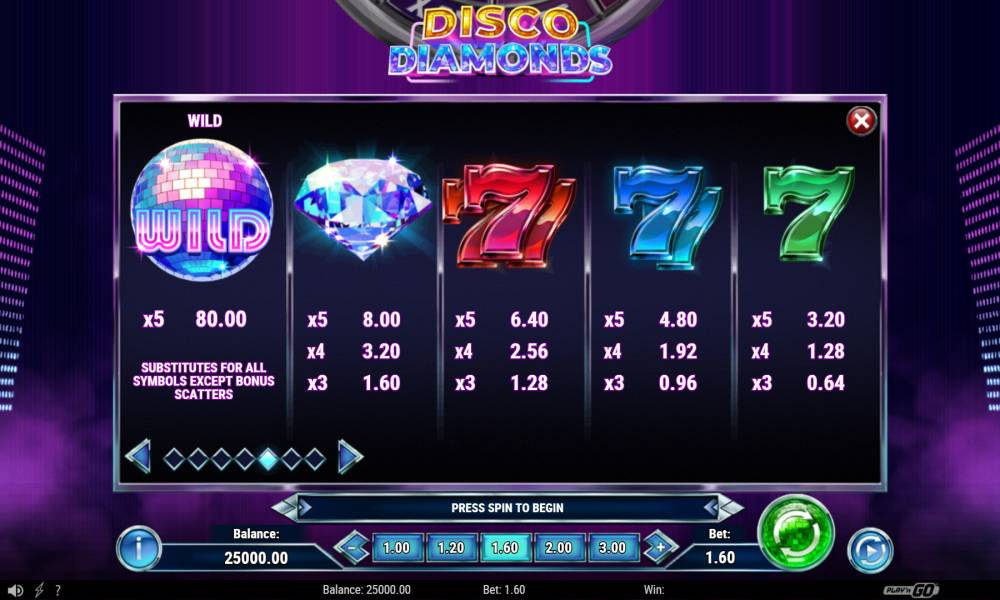Screen dimensions: 1000x600
Task: Open the blue info button
Action: [138, 548]
